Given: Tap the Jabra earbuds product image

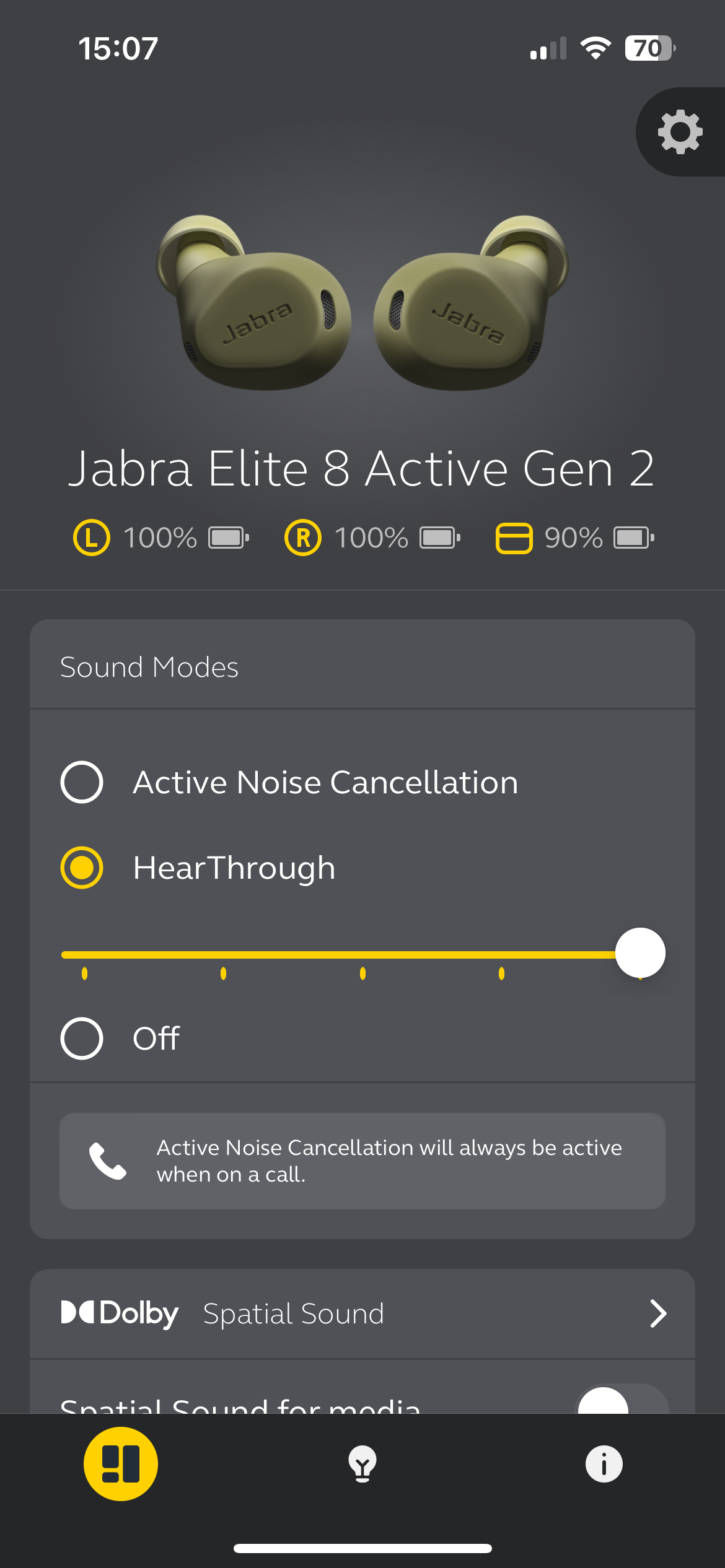Looking at the screenshot, I should (x=362, y=303).
